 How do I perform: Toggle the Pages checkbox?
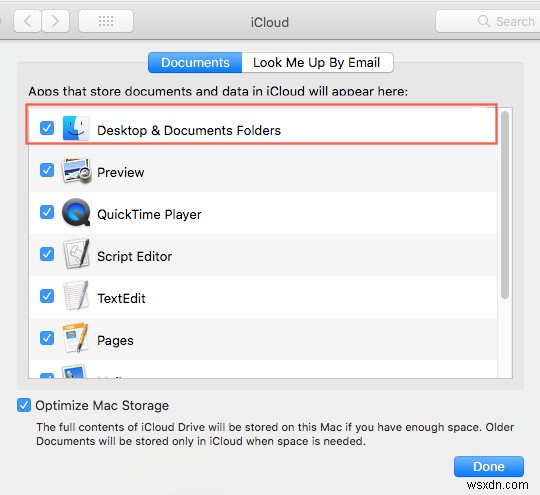(47, 338)
